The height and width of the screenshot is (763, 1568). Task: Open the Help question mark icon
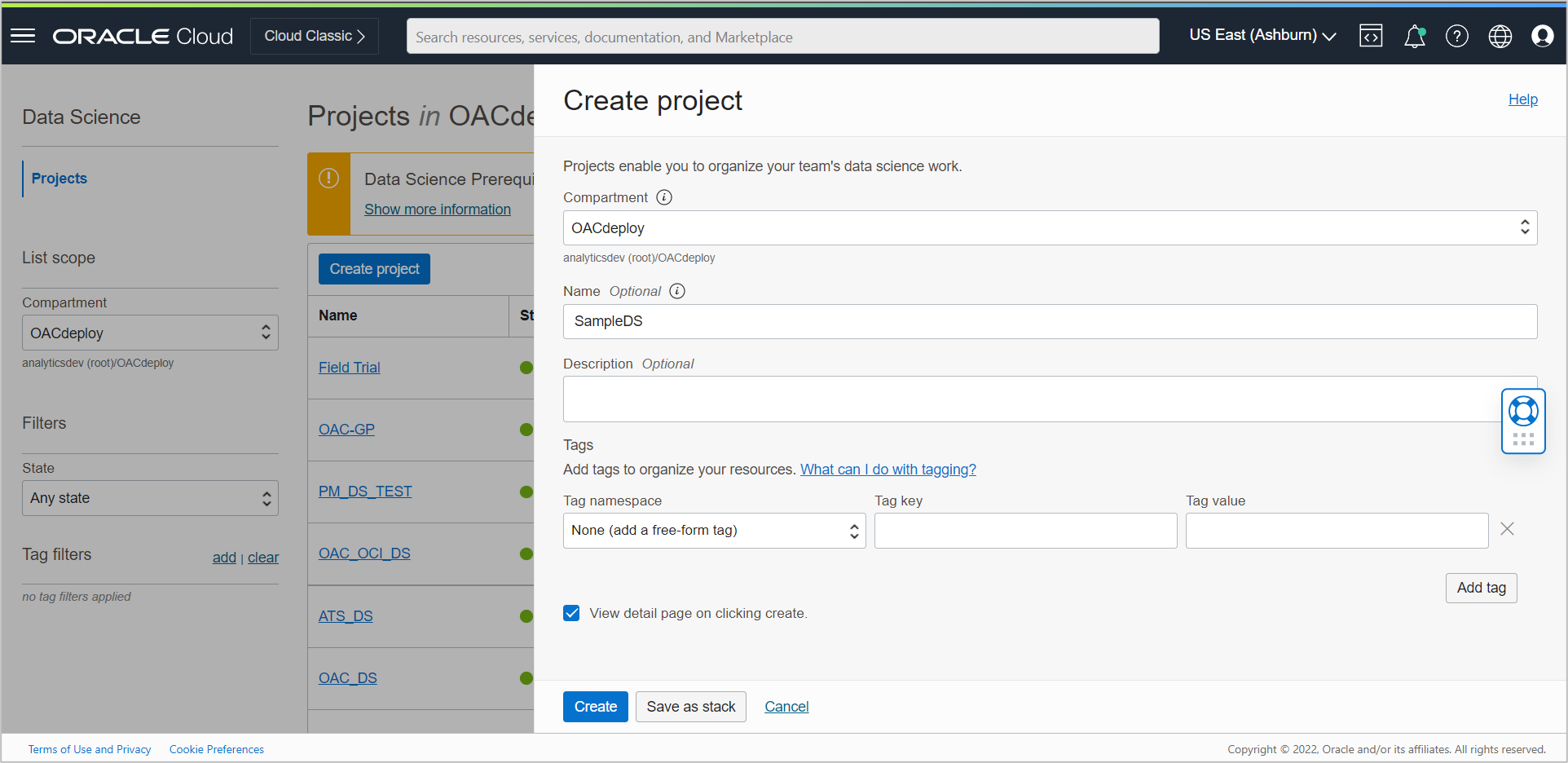1457,36
